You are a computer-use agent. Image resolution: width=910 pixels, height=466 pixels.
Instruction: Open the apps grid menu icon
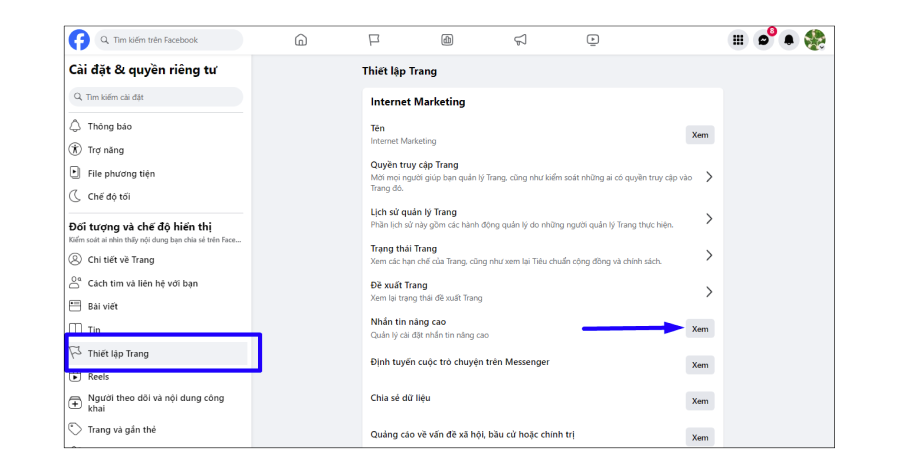click(738, 40)
